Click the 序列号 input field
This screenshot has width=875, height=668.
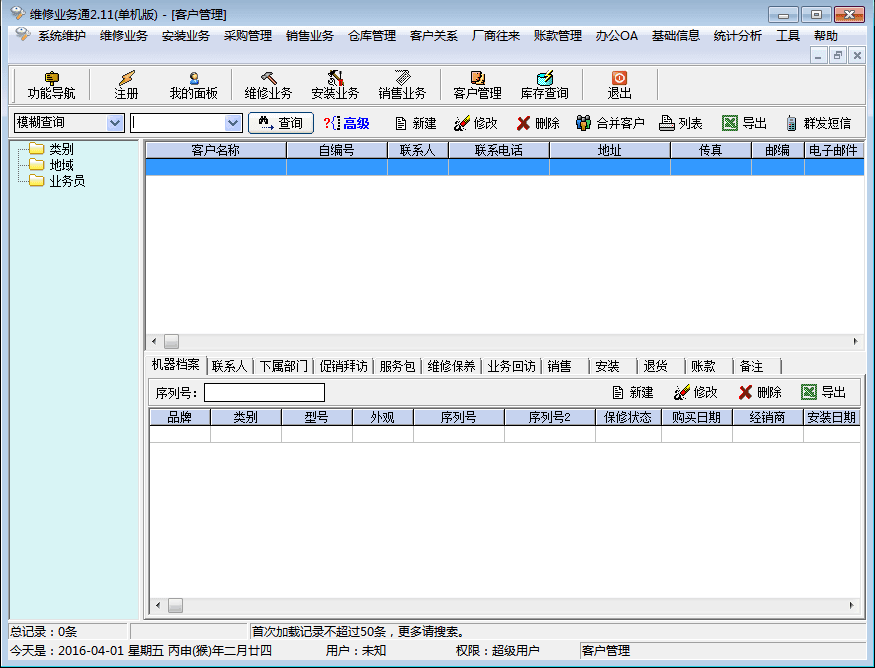point(264,392)
